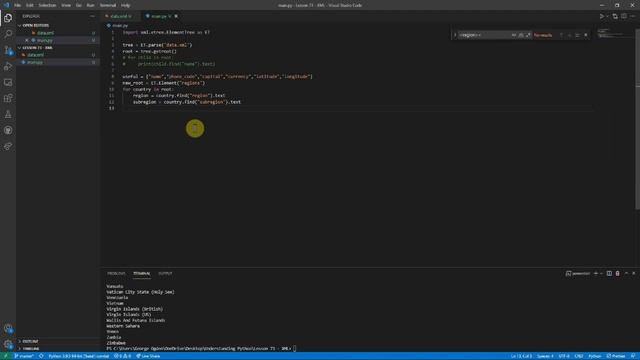Switch to the main.py editor tab

[161, 16]
